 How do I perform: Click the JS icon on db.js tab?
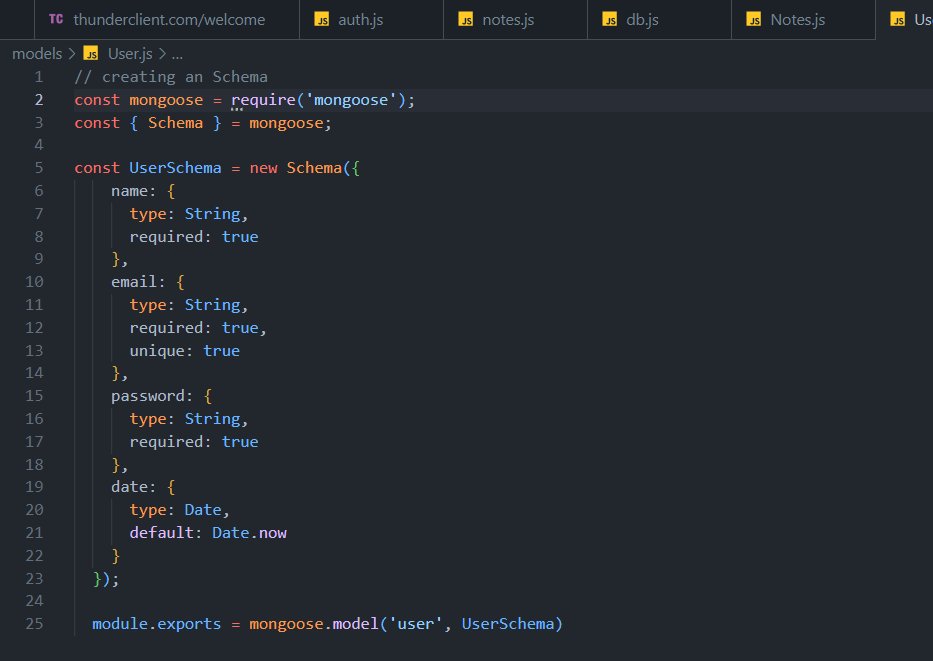pos(609,20)
